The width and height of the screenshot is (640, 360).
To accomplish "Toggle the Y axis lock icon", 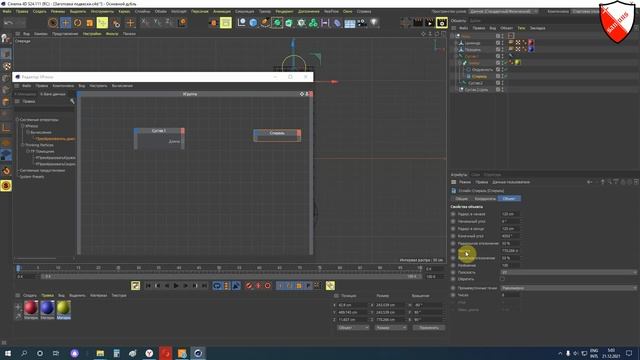I will 157,23.
